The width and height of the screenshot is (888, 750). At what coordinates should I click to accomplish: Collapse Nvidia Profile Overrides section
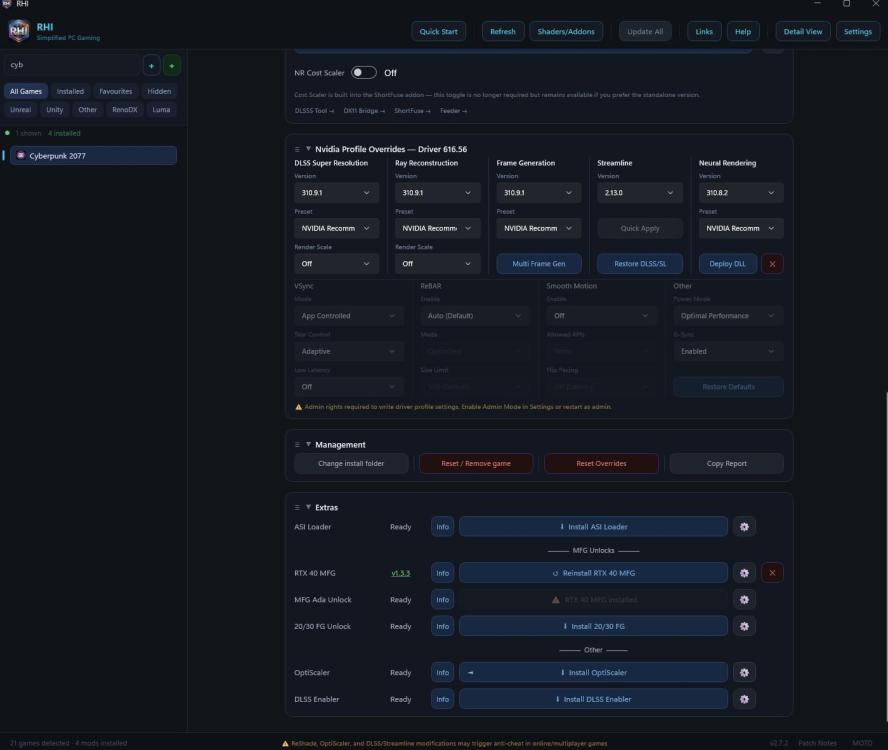pos(308,148)
